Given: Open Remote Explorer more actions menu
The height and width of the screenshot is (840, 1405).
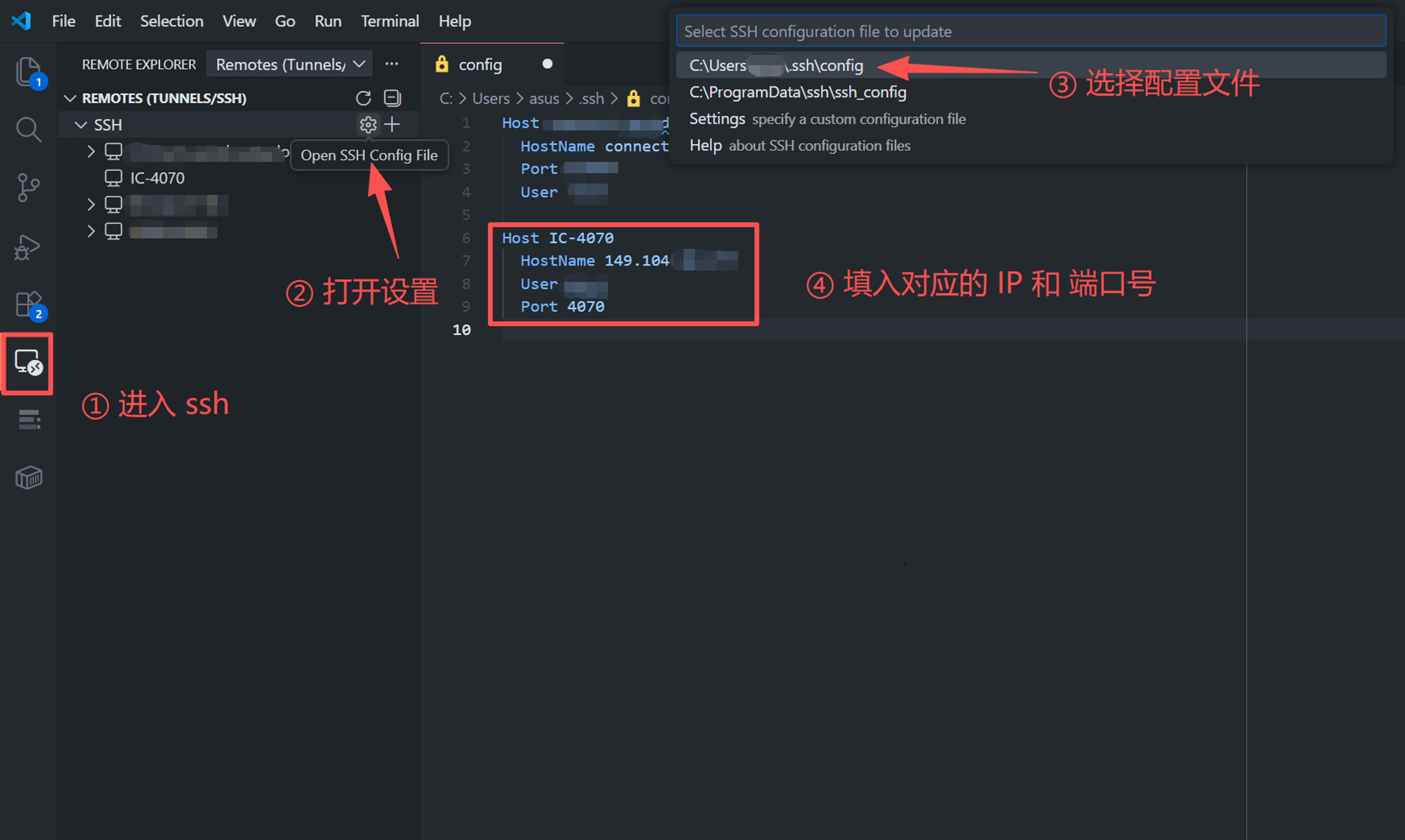Looking at the screenshot, I should 392,64.
